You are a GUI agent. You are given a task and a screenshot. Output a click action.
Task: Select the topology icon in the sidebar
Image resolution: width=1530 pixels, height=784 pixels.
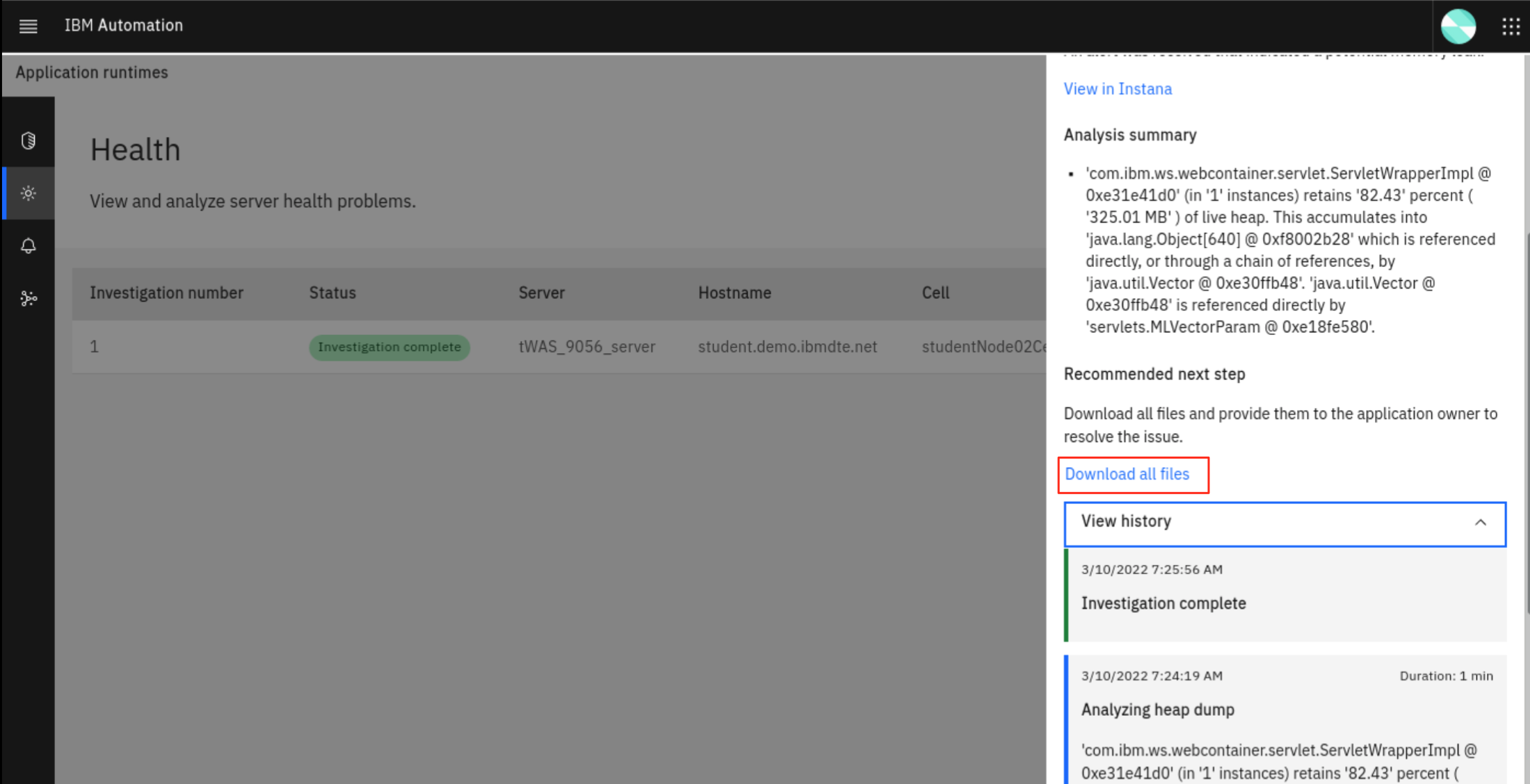29,298
